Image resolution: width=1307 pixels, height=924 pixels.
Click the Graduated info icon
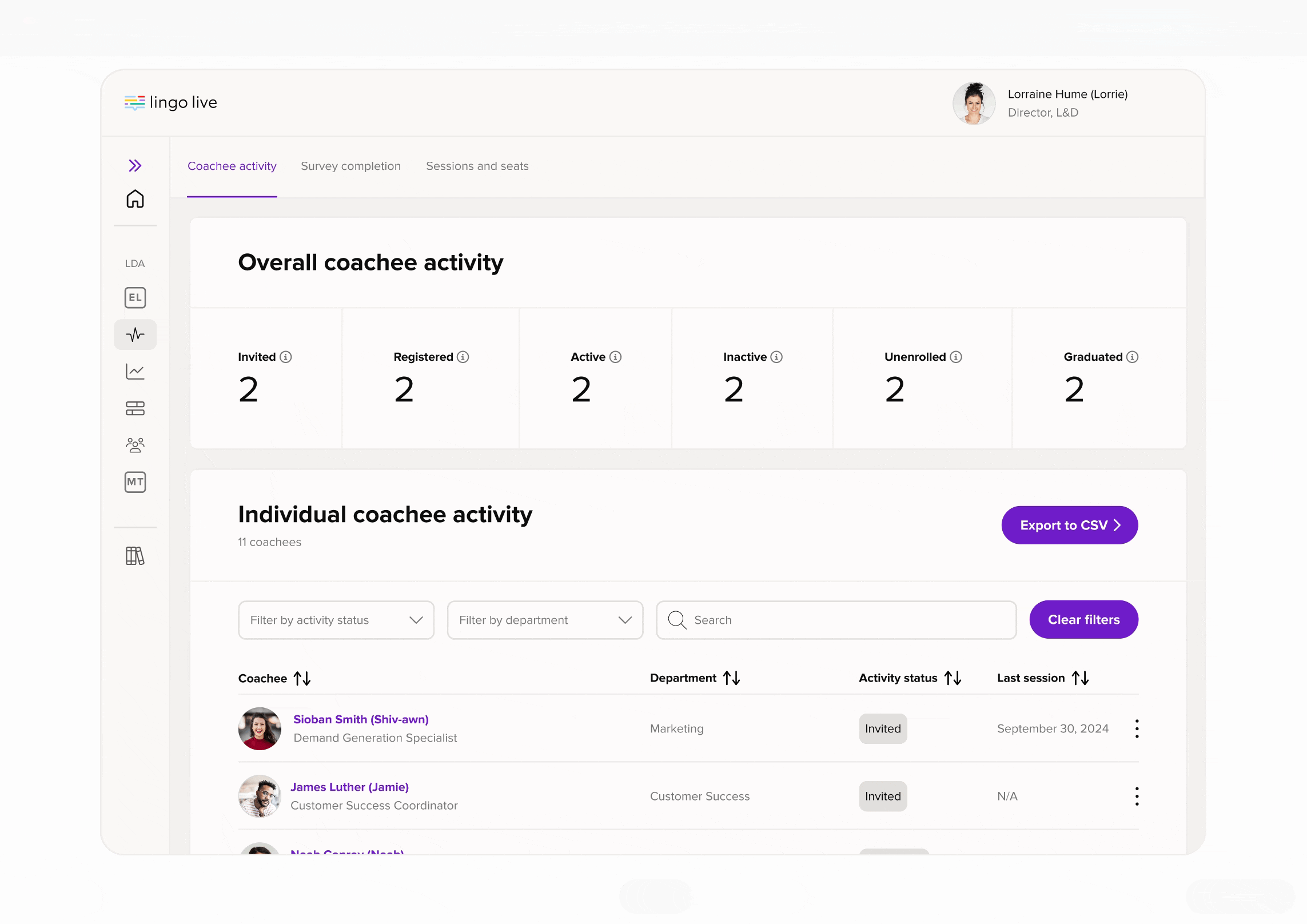(x=1132, y=357)
